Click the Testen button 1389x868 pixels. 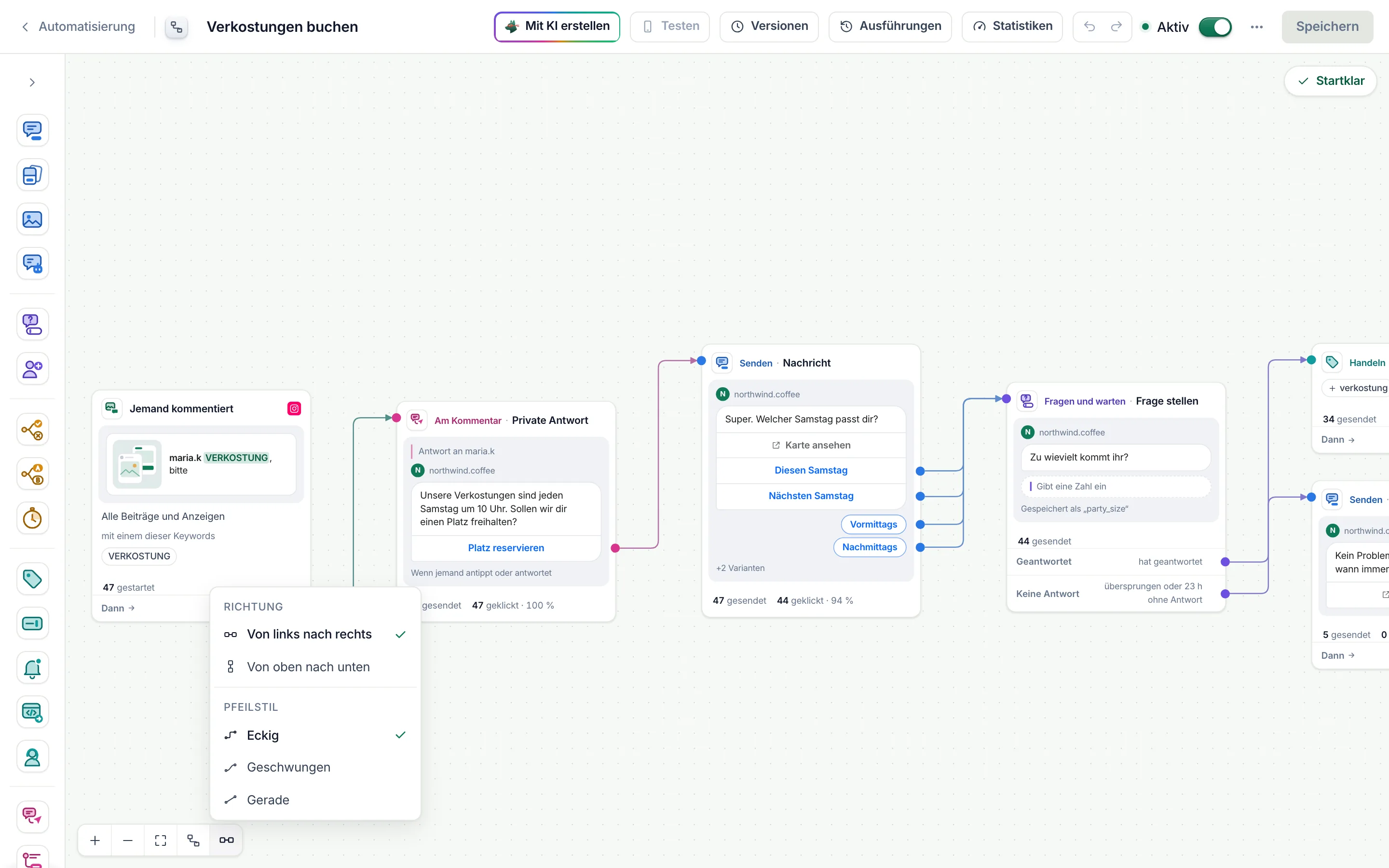(x=670, y=27)
